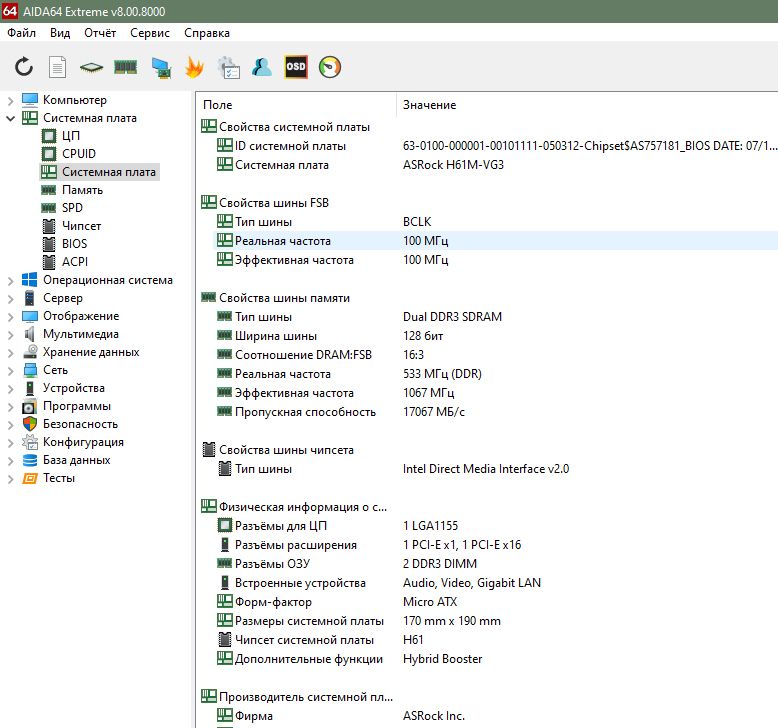Open the Report document icon in toolbar
This screenshot has width=778, height=728.
point(57,67)
